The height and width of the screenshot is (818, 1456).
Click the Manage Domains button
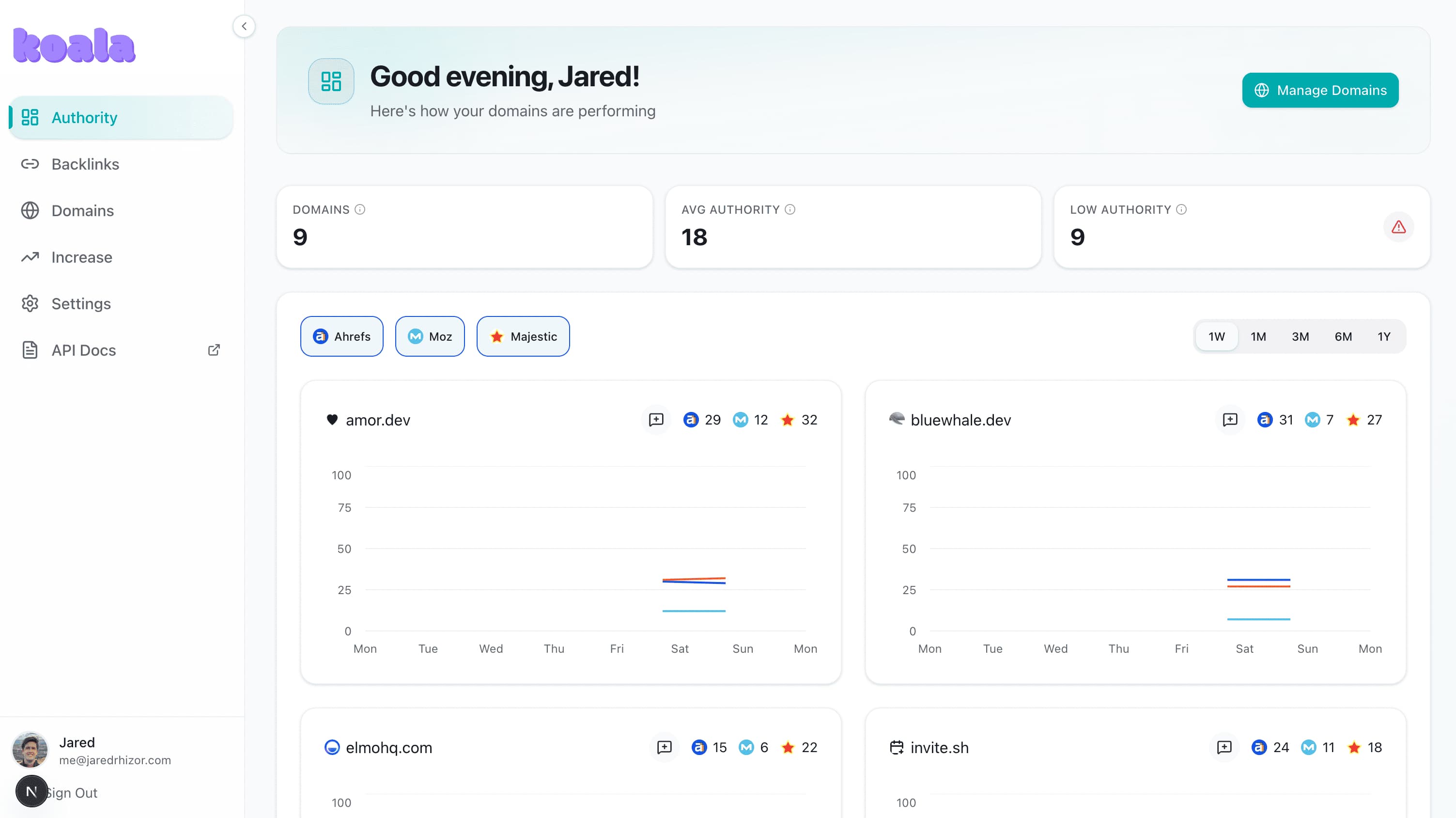[x=1320, y=90]
